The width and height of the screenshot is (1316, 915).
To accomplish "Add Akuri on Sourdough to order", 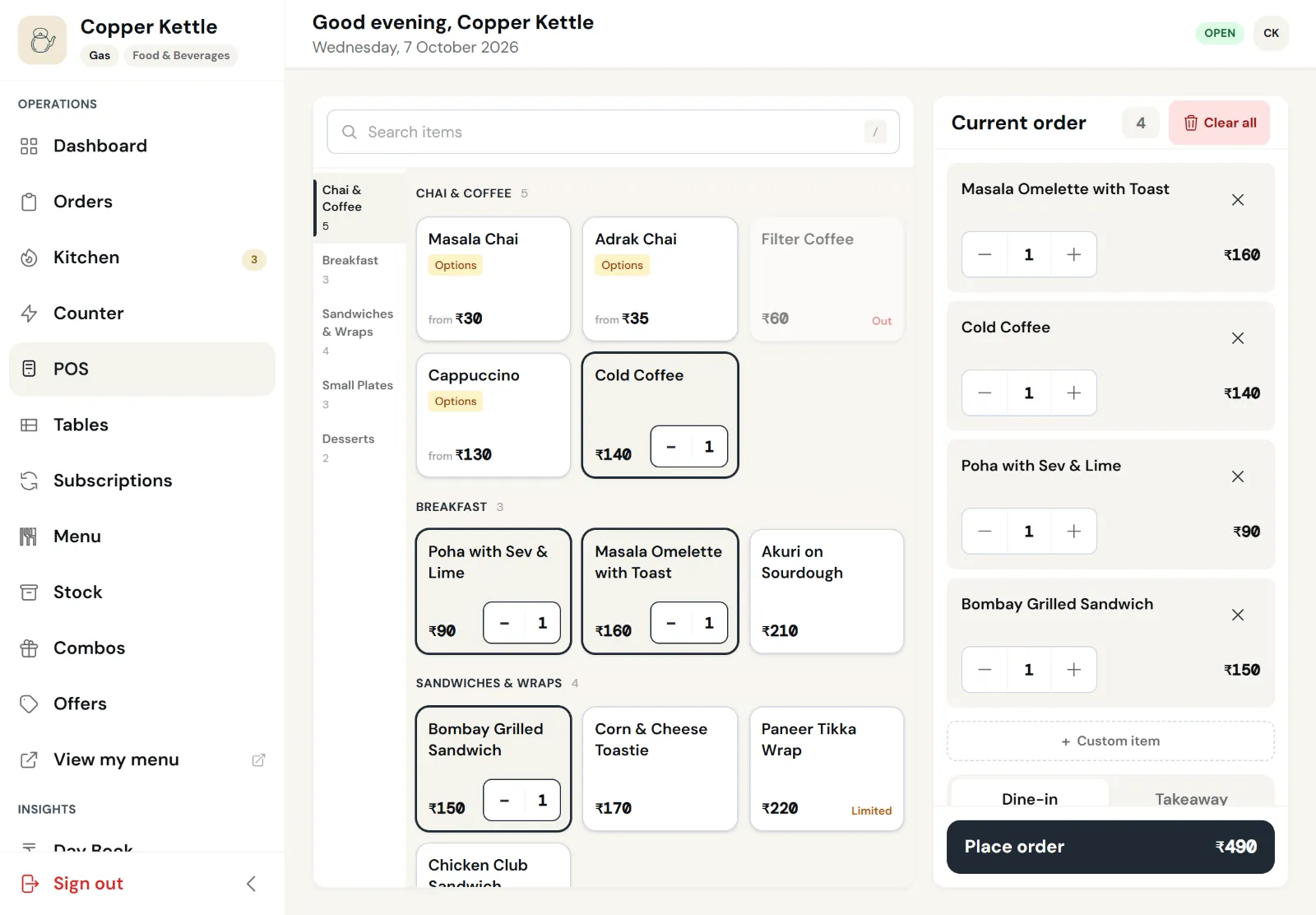I will pyautogui.click(x=827, y=592).
